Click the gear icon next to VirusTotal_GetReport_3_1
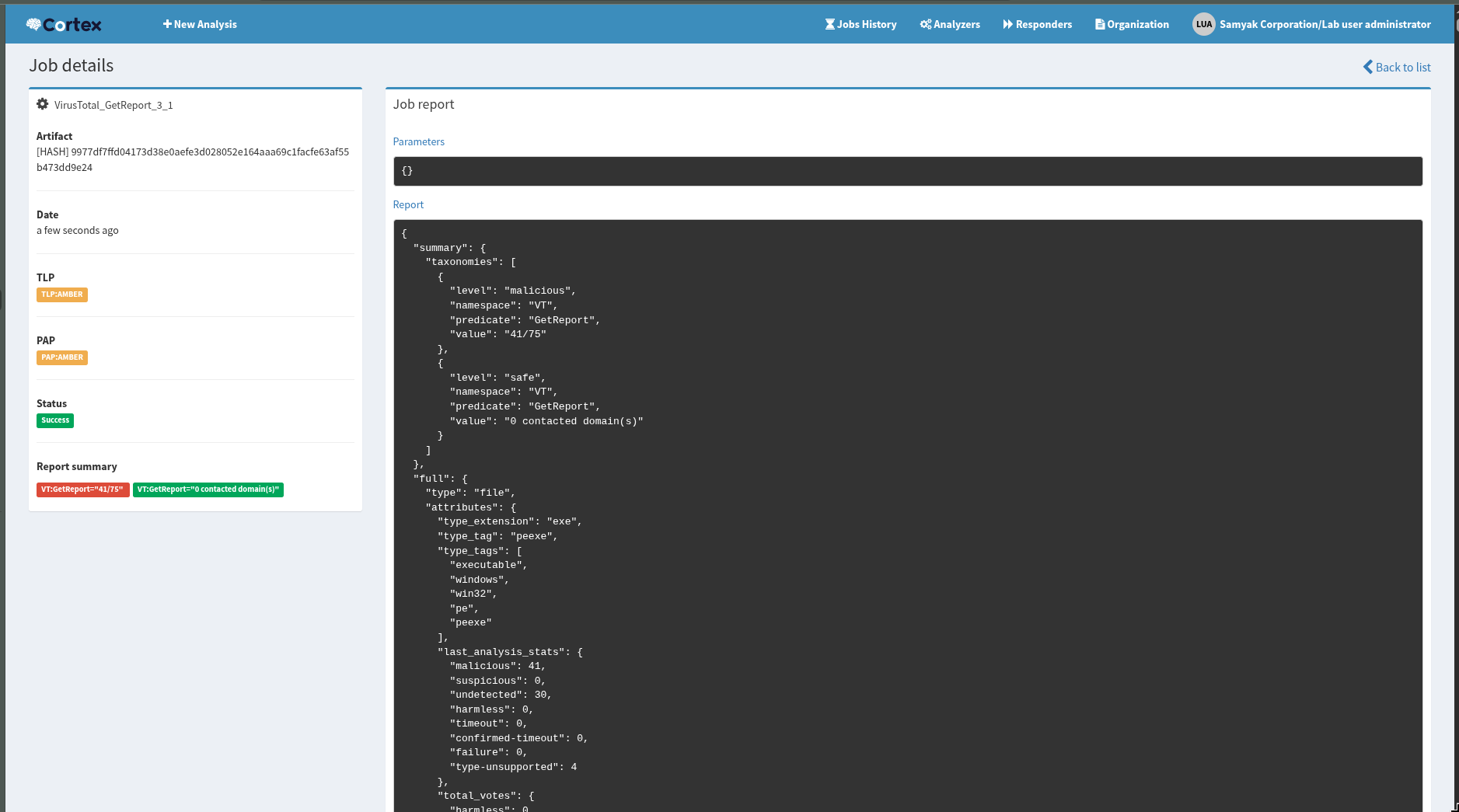Screen dimensions: 1459x812 [x=43, y=104]
